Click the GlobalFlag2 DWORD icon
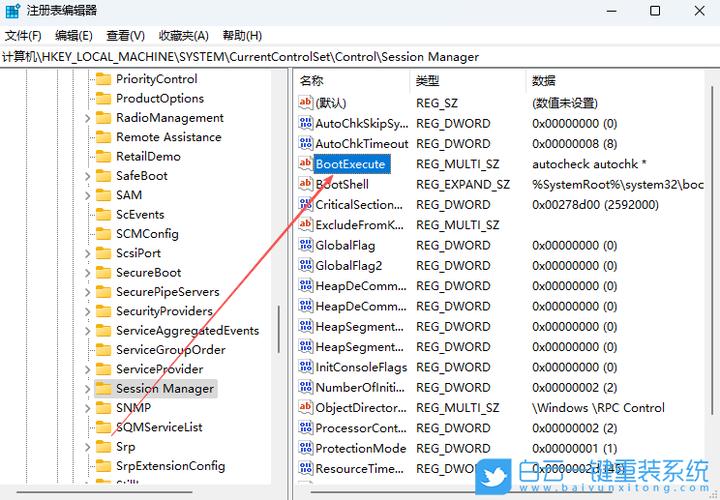Viewport: 720px width, 500px height. [x=305, y=265]
